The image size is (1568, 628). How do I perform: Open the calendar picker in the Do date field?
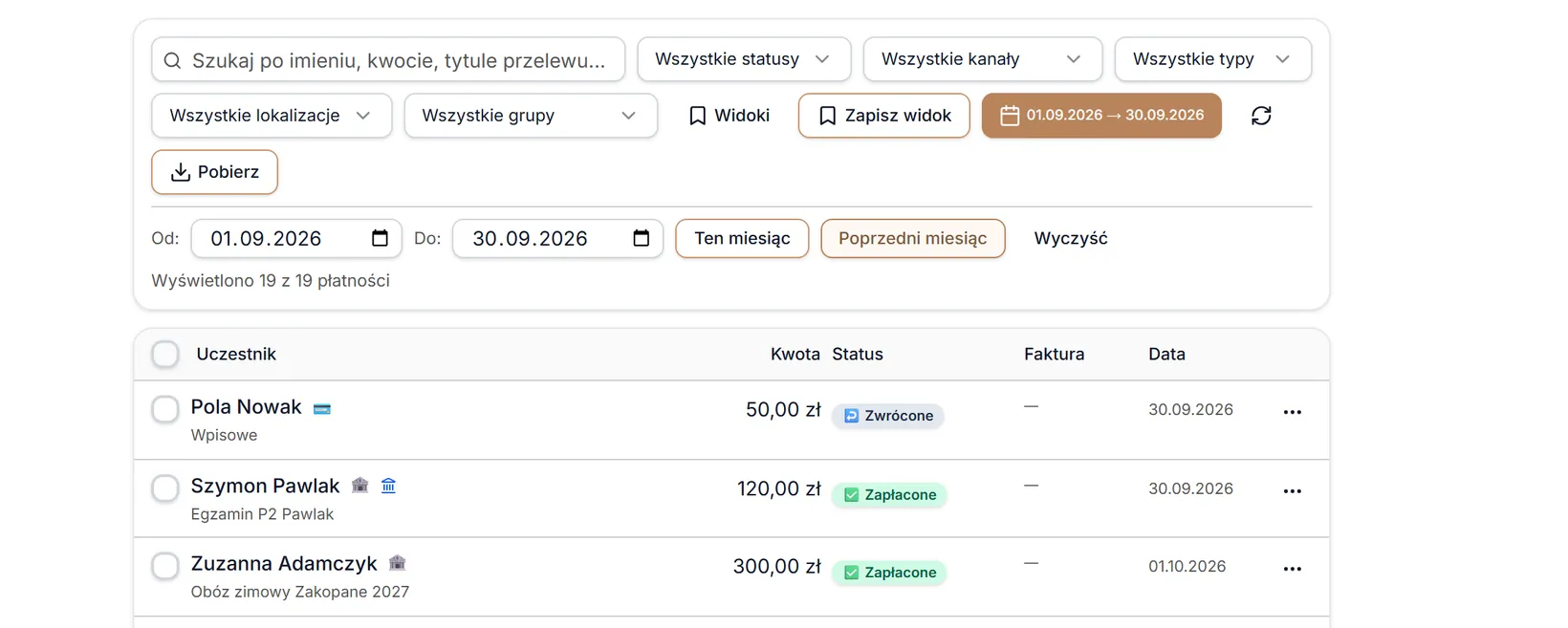click(x=642, y=238)
